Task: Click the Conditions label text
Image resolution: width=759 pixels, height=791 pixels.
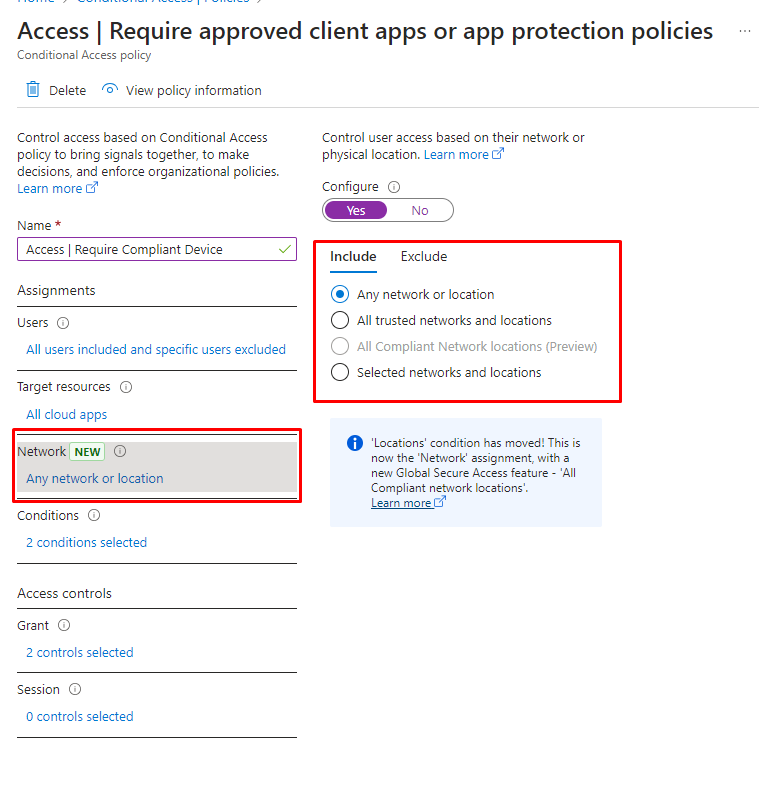Action: pos(48,516)
